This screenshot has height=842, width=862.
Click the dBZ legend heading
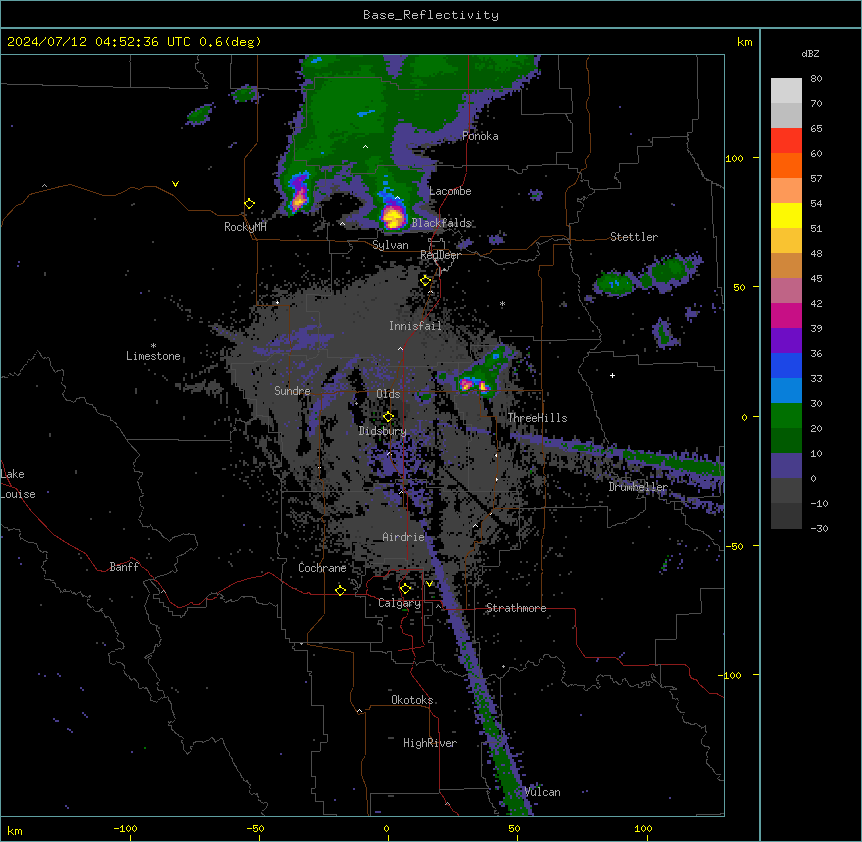(x=810, y=53)
